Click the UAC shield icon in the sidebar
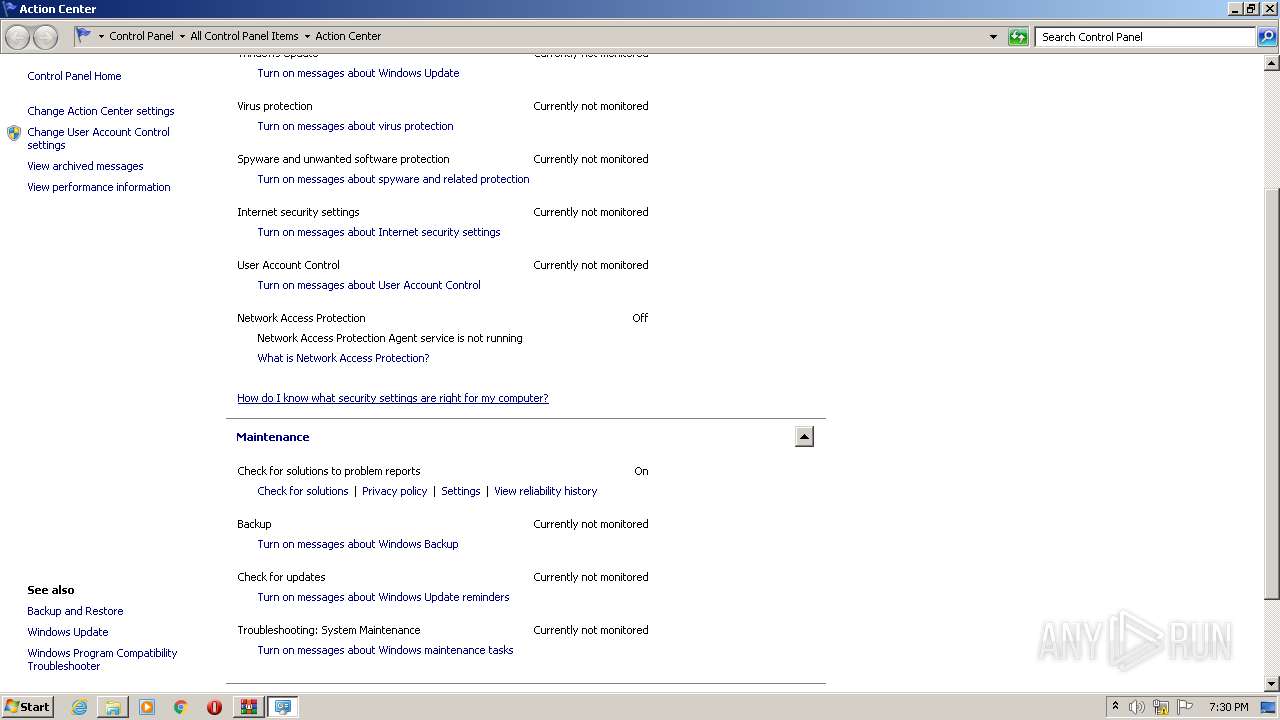This screenshot has width=1280, height=720. 14,133
